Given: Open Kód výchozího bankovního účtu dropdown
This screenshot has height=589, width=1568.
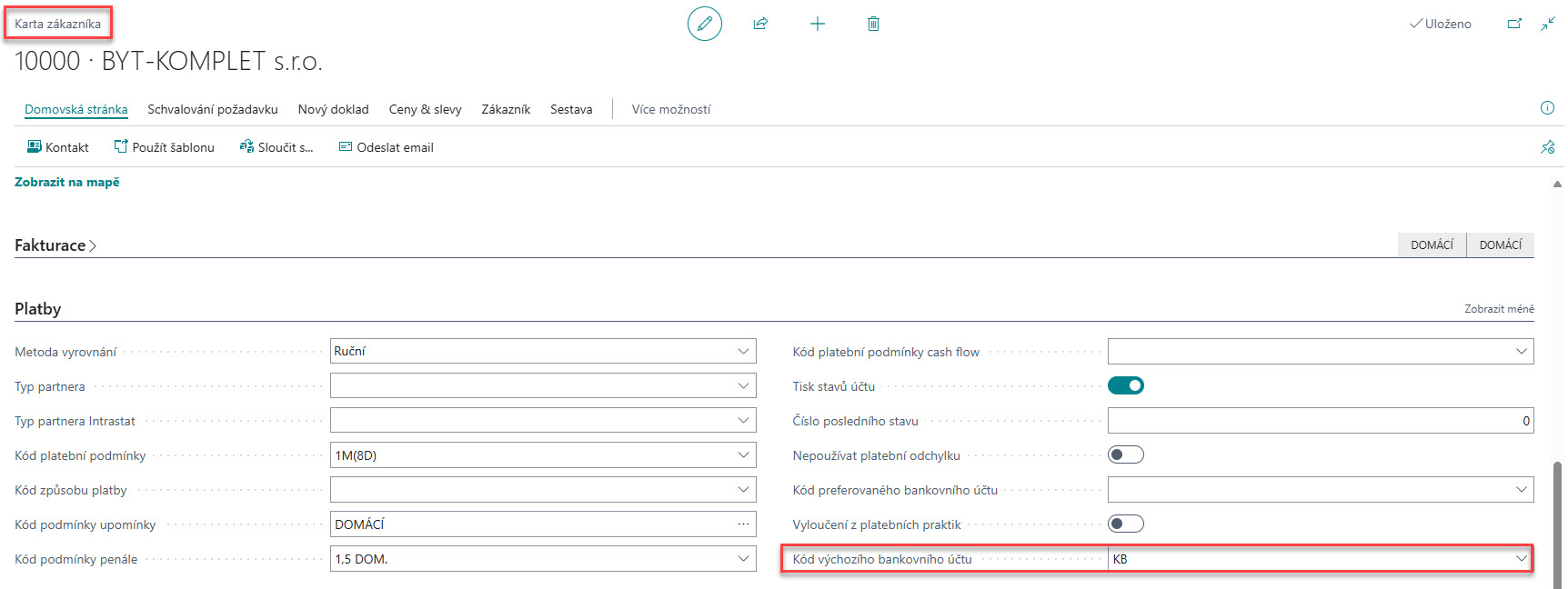Looking at the screenshot, I should click(1521, 558).
